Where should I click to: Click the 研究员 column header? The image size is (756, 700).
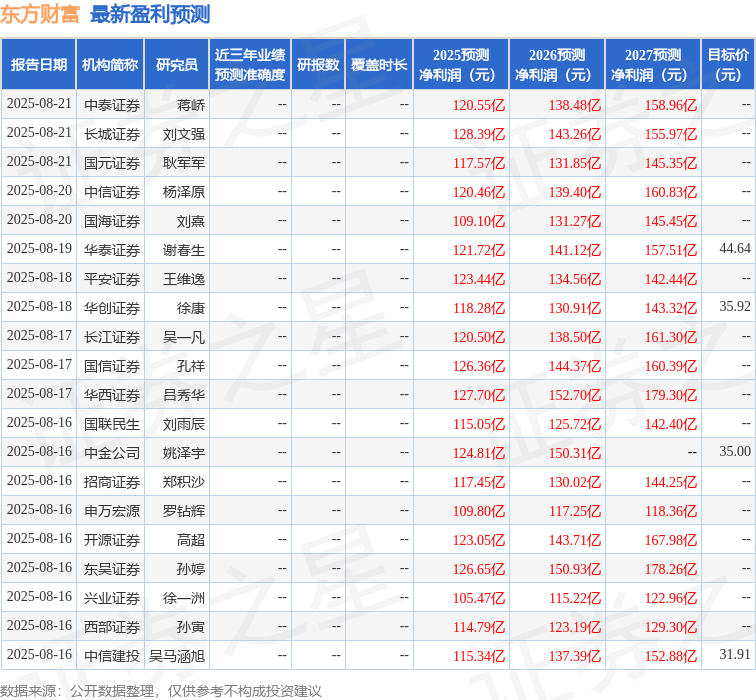[x=177, y=65]
